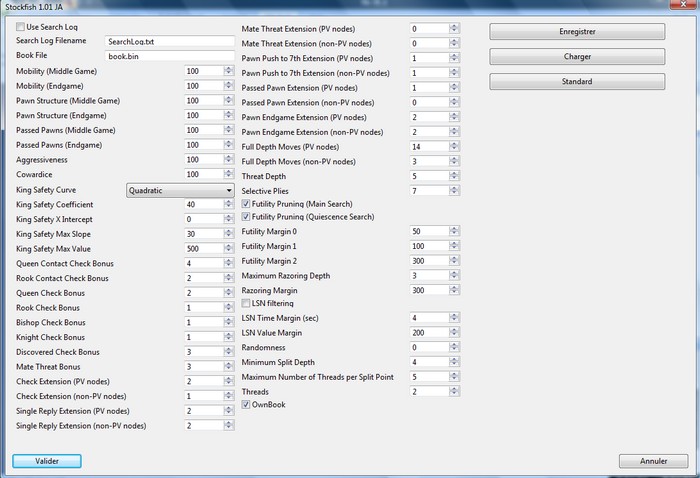Uncheck Futility Pruning (Quiescence Search)
Image resolution: width=700 pixels, height=478 pixels.
(247, 217)
